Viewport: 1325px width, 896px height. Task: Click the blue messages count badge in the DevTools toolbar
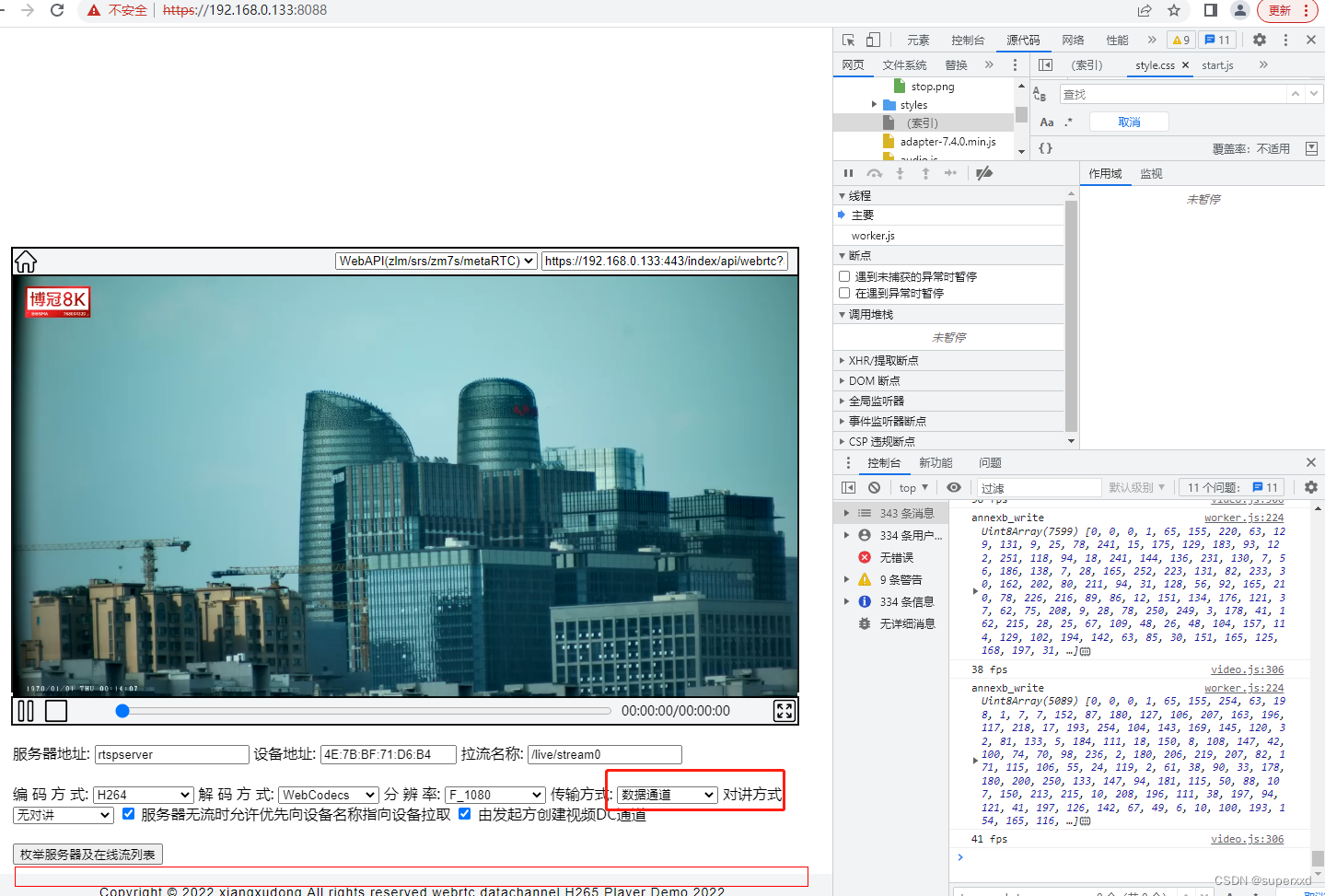[1217, 40]
